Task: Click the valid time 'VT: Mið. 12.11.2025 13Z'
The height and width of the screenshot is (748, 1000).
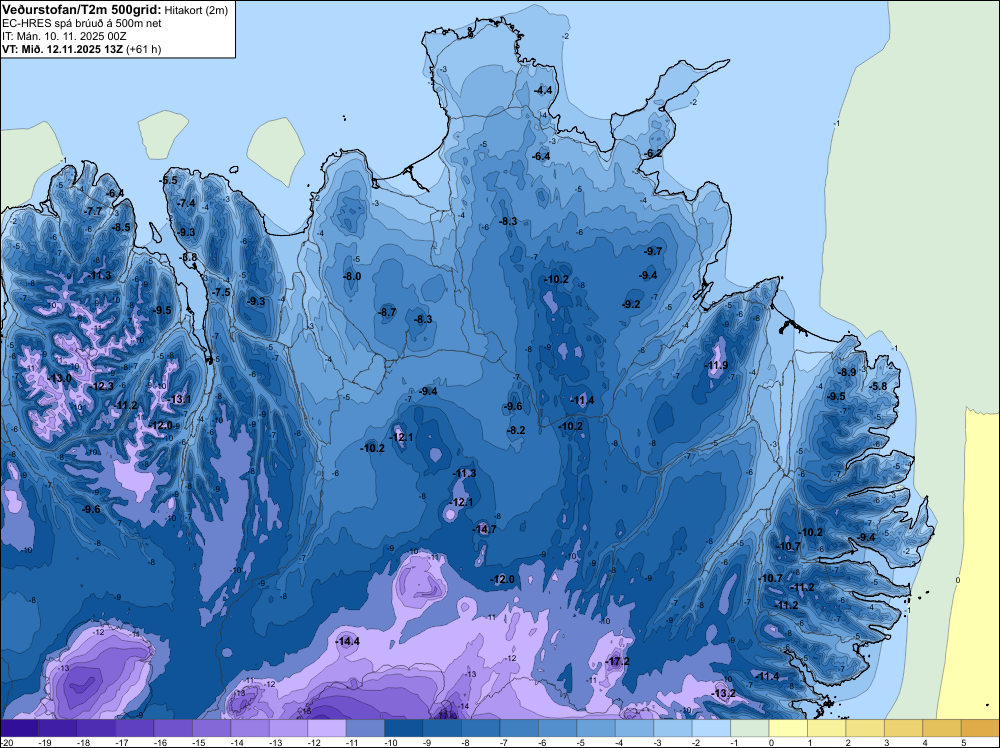Action: pos(62,49)
